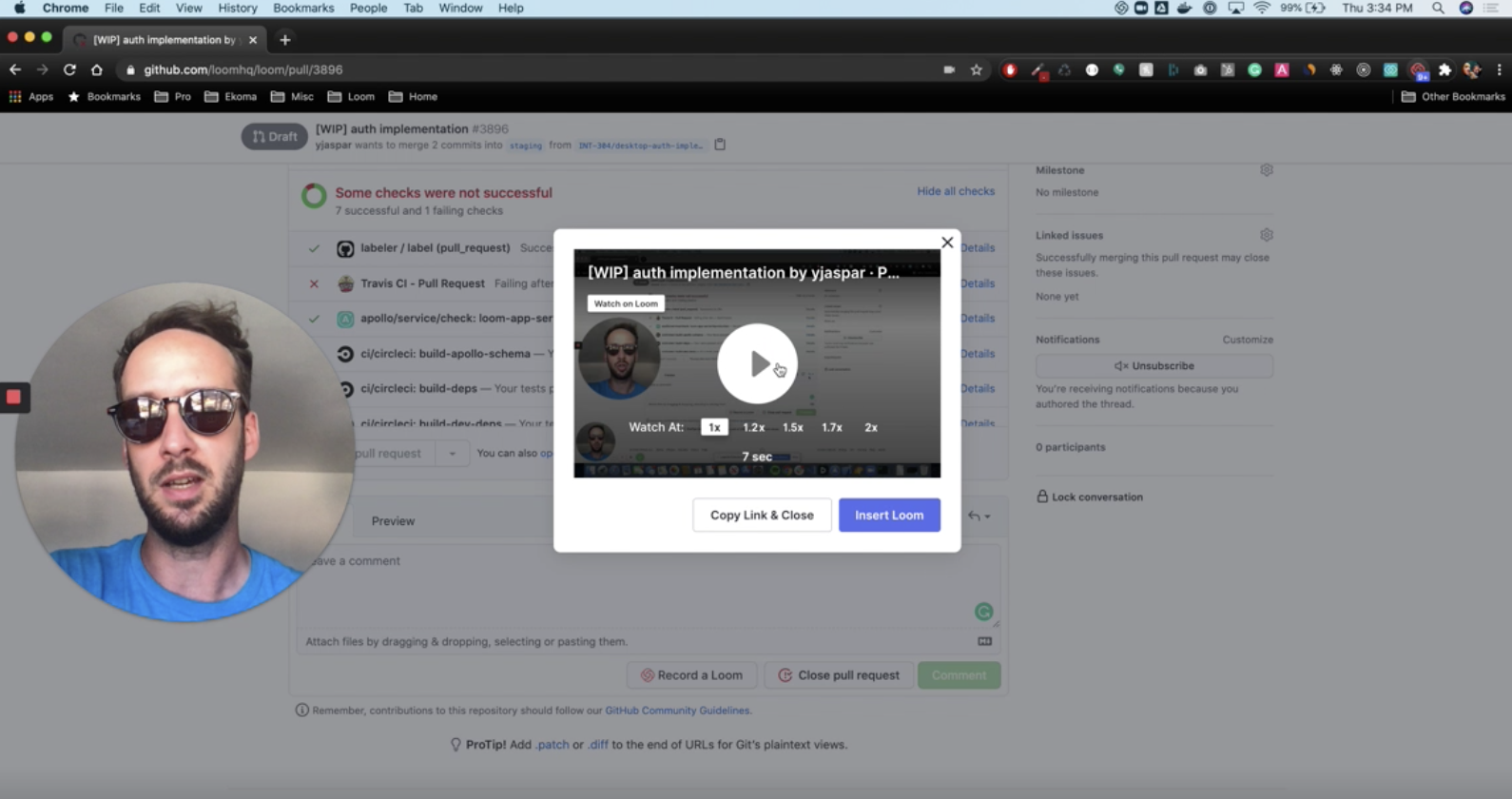1512x799 pixels.
Task: Open Chrome extensions puzzle menu
Action: (1445, 69)
